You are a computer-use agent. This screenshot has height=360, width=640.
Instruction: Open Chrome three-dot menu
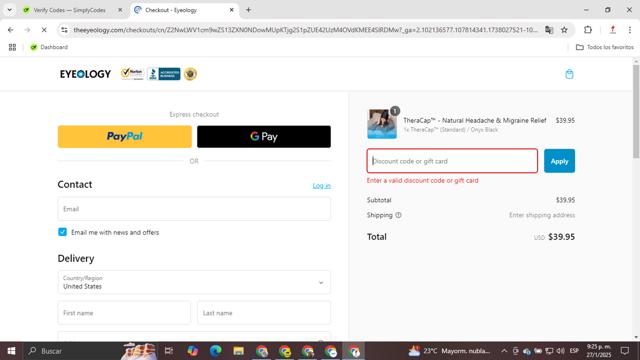[x=630, y=30]
